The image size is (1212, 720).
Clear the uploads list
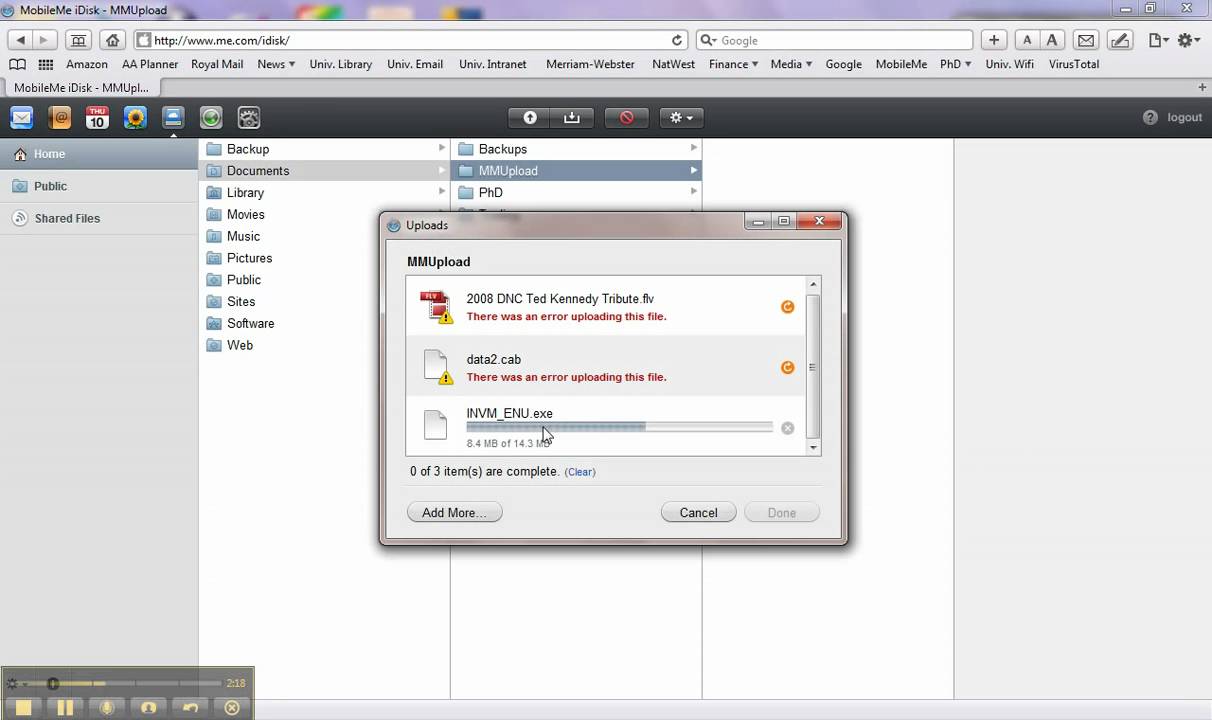pyautogui.click(x=580, y=472)
